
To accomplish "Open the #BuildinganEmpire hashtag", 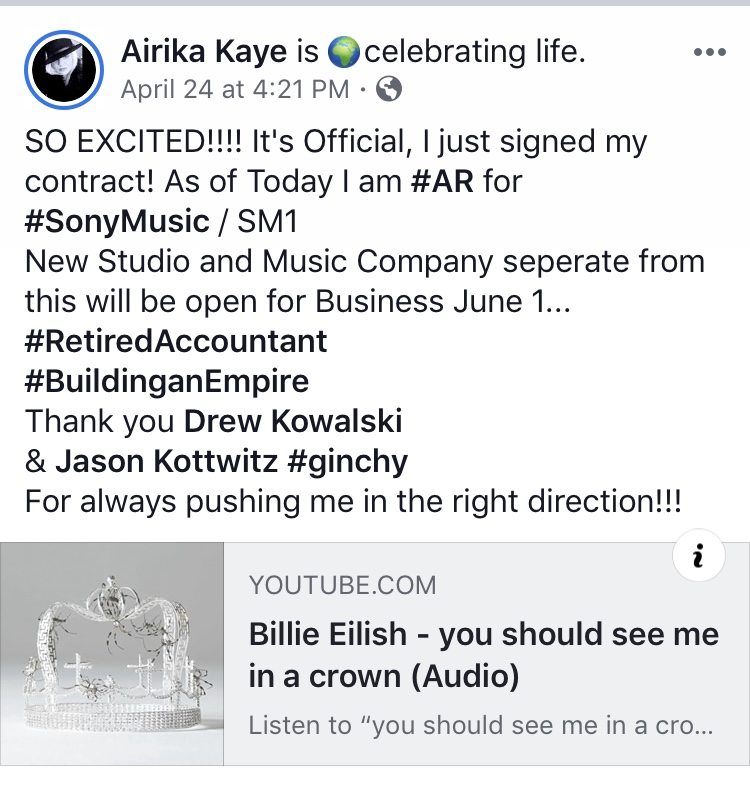I will (x=166, y=381).
